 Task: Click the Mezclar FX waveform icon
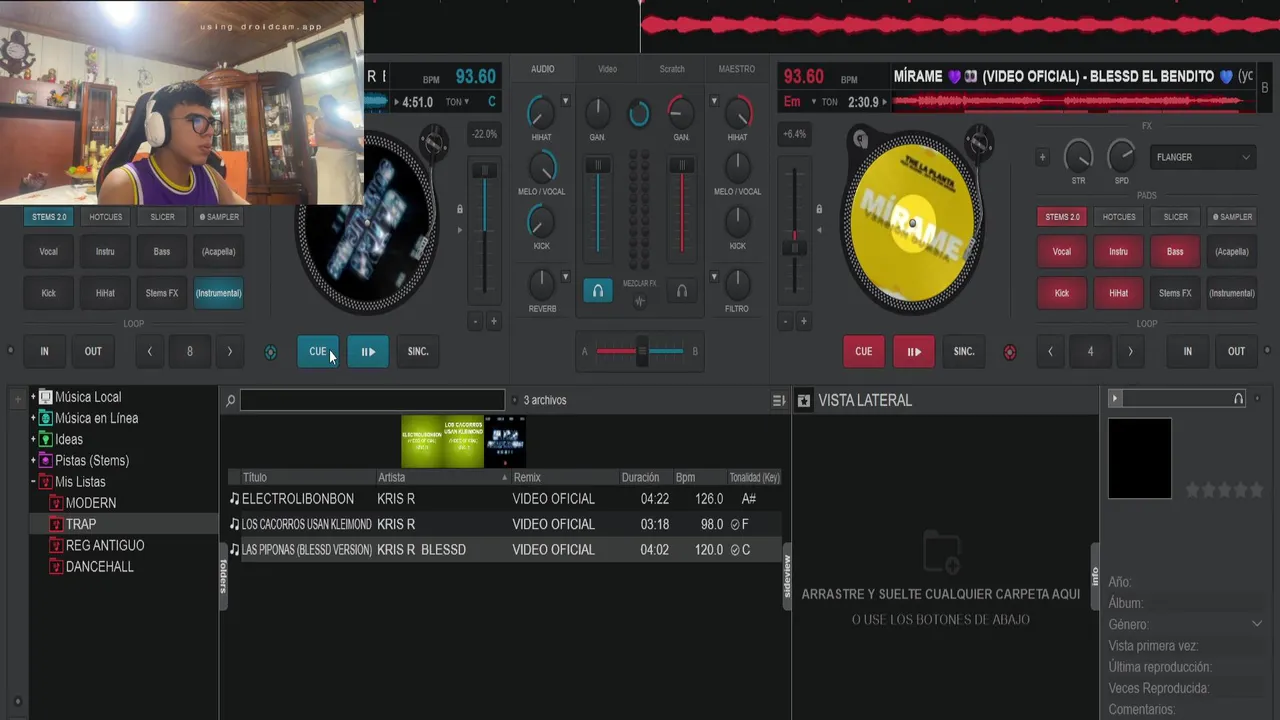pos(640,301)
